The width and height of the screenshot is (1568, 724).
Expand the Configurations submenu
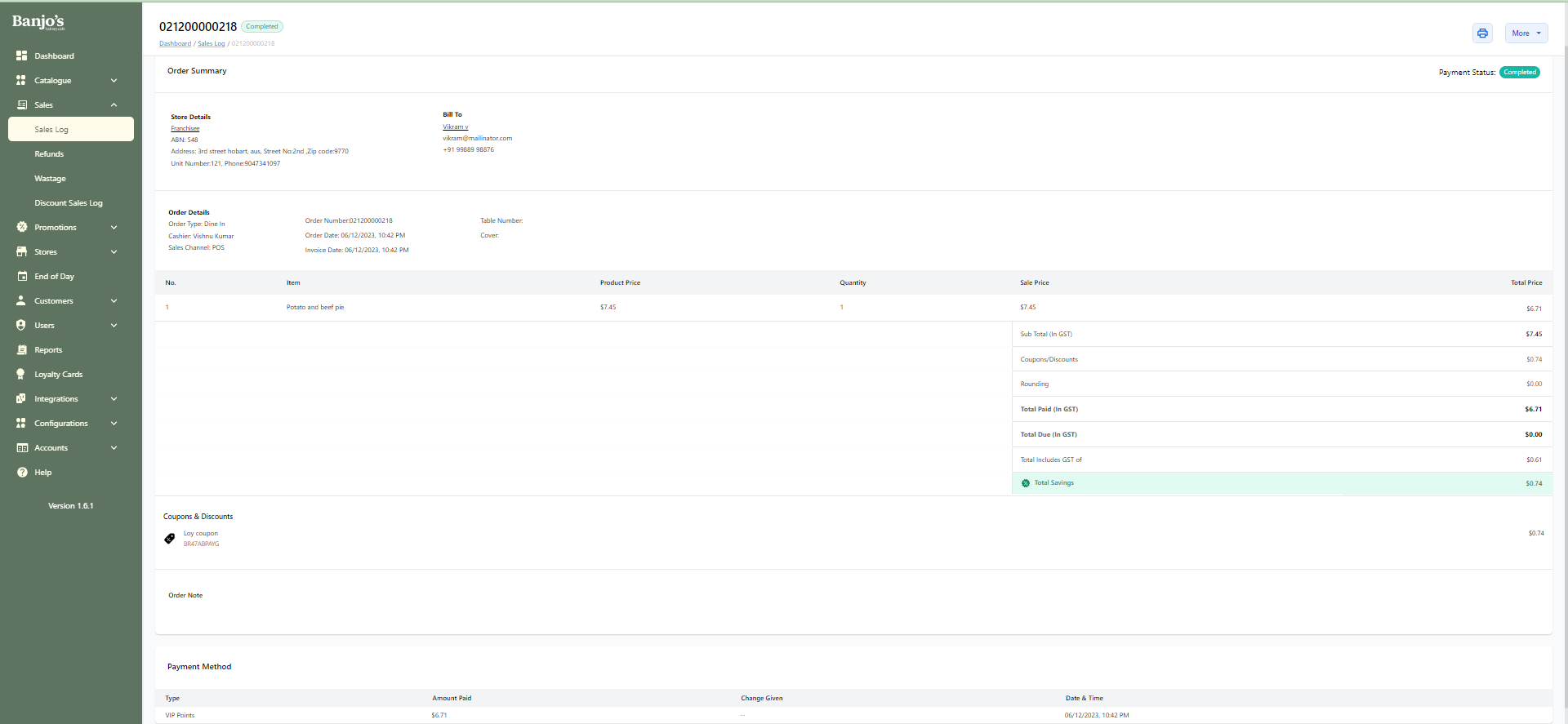coord(114,424)
